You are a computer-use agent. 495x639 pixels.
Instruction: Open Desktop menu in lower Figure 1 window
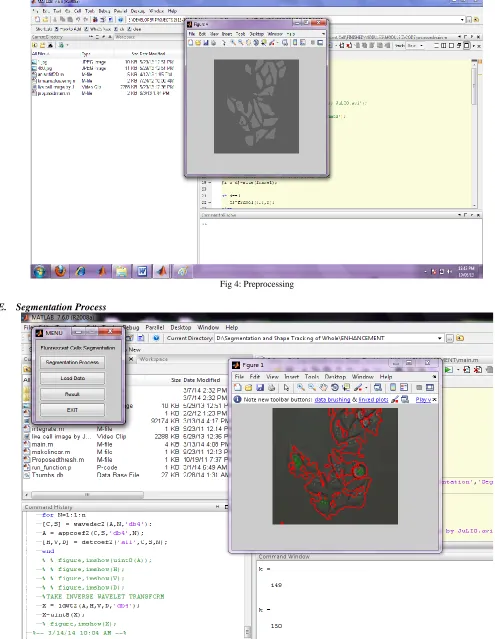point(335,377)
